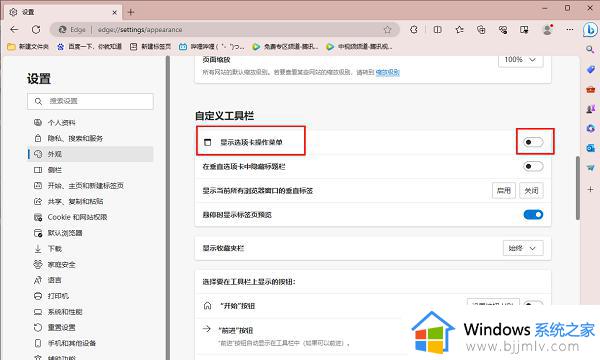Open 语言 settings section
Screen dimensions: 600x360
pos(90,280)
